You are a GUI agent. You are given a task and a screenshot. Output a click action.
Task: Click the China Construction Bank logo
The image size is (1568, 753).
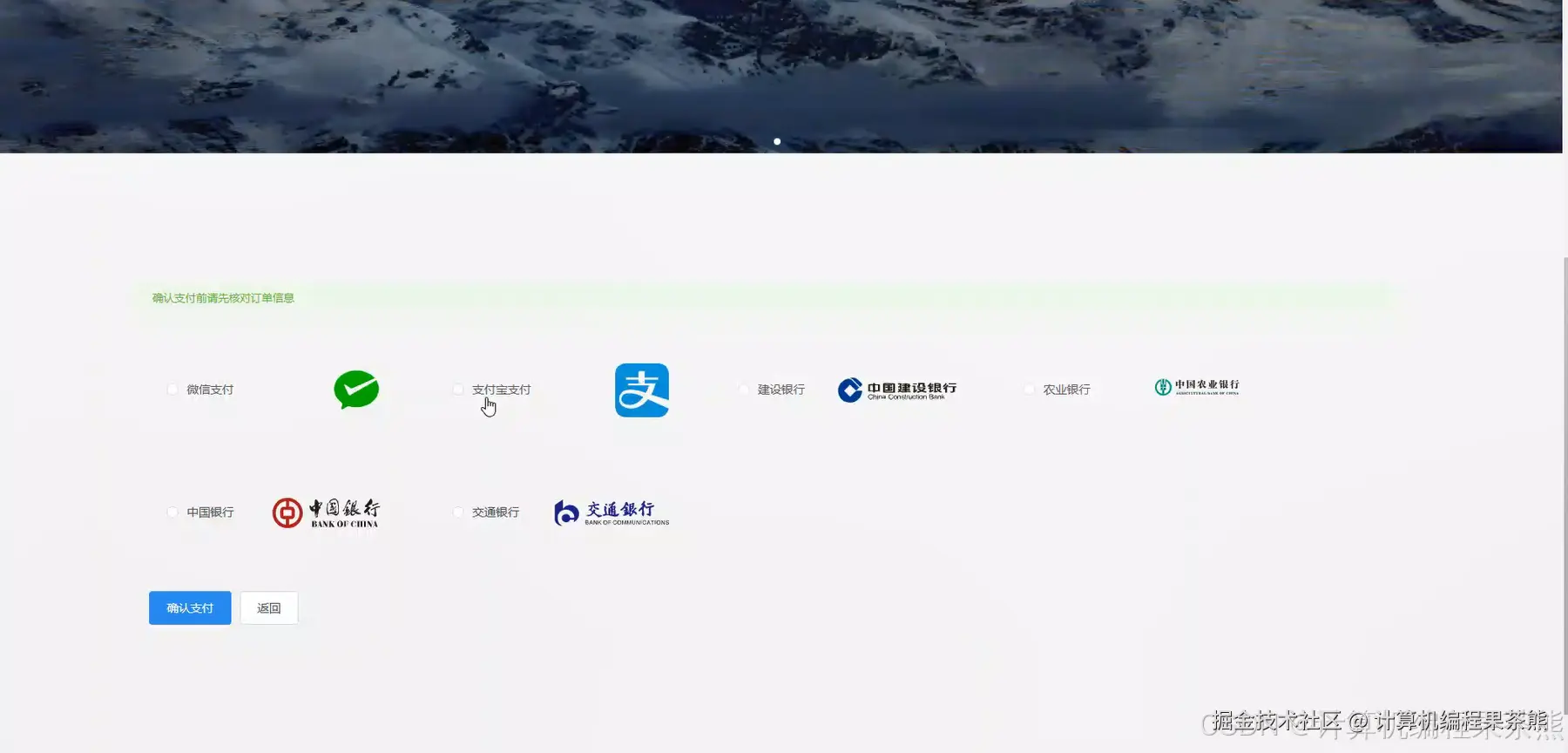897,390
